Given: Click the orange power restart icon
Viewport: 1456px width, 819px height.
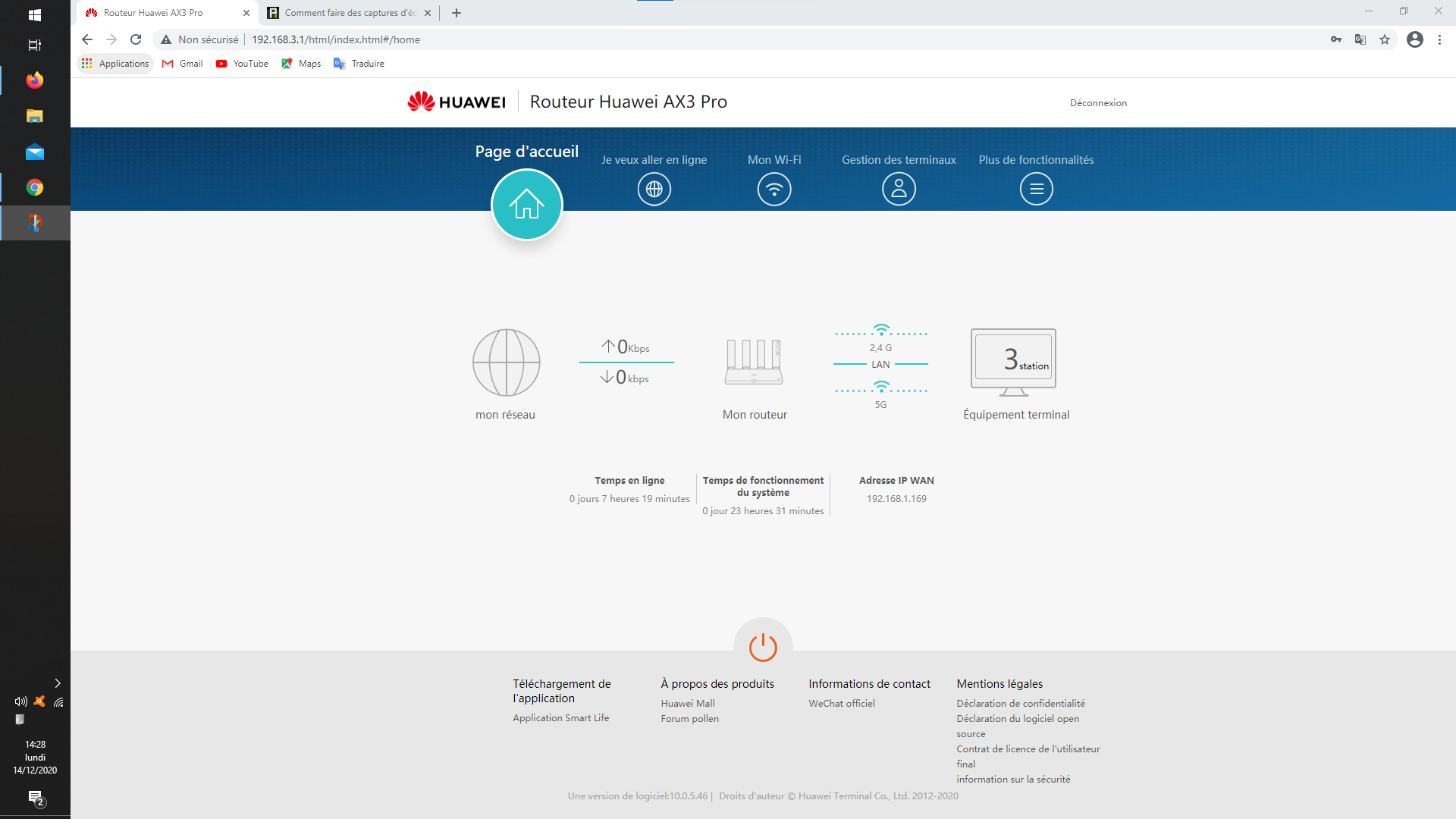Looking at the screenshot, I should (763, 647).
